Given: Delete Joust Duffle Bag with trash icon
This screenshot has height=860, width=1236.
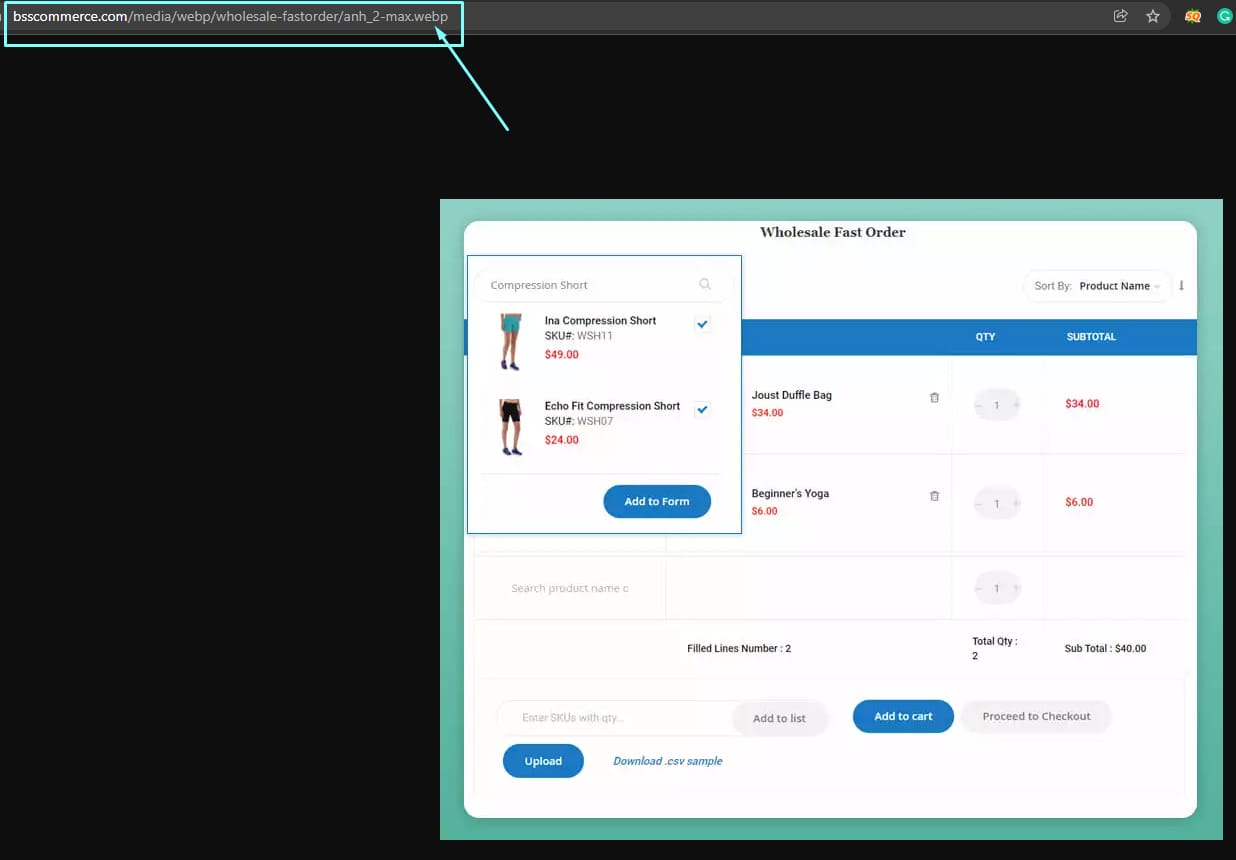Looking at the screenshot, I should (934, 397).
